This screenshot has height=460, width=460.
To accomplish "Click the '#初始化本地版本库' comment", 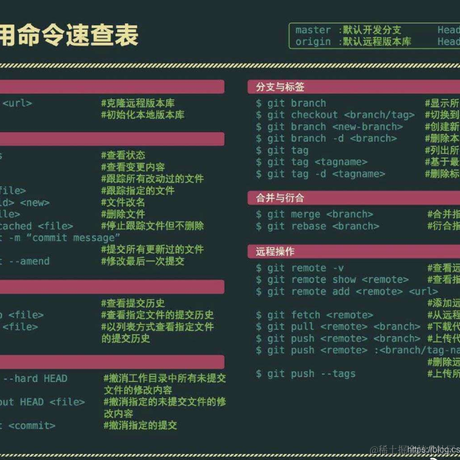I will pos(143,115).
